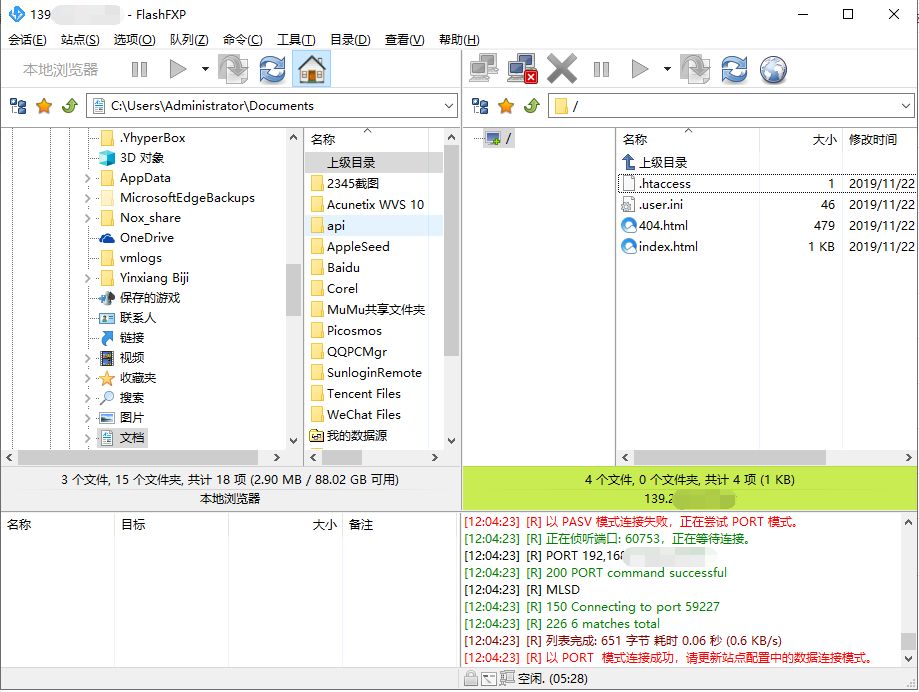Click the globe switch-to-remote-browser icon
919x692 pixels.
click(x=774, y=69)
